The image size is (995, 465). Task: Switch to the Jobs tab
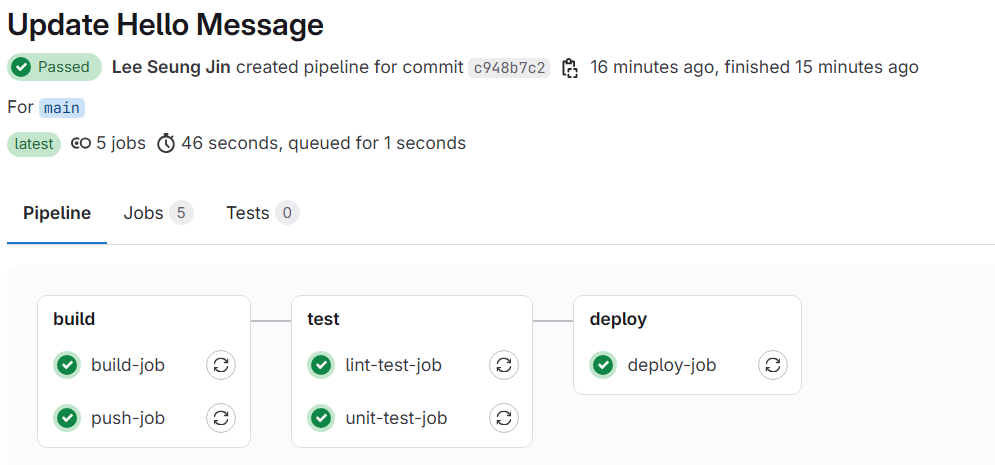point(158,213)
